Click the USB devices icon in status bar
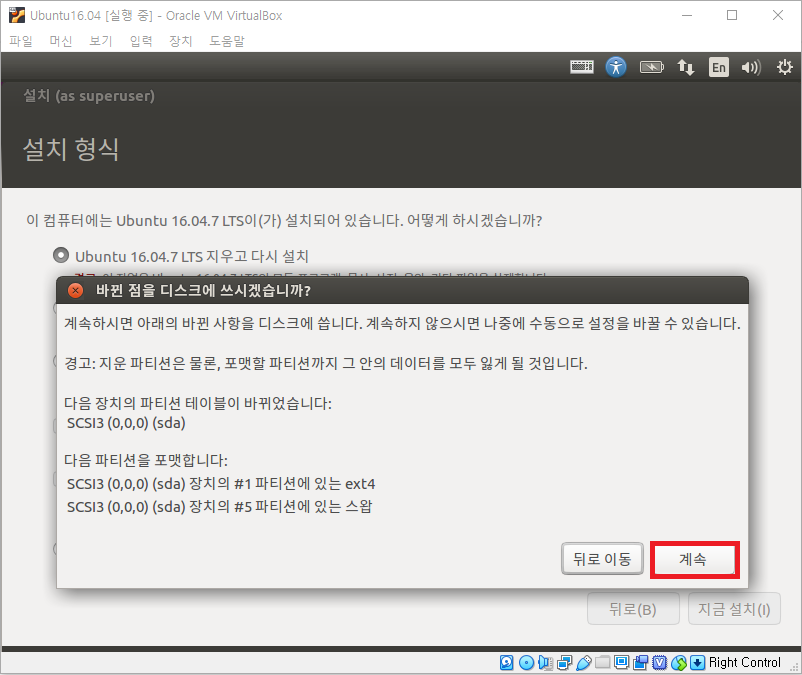 [x=584, y=663]
